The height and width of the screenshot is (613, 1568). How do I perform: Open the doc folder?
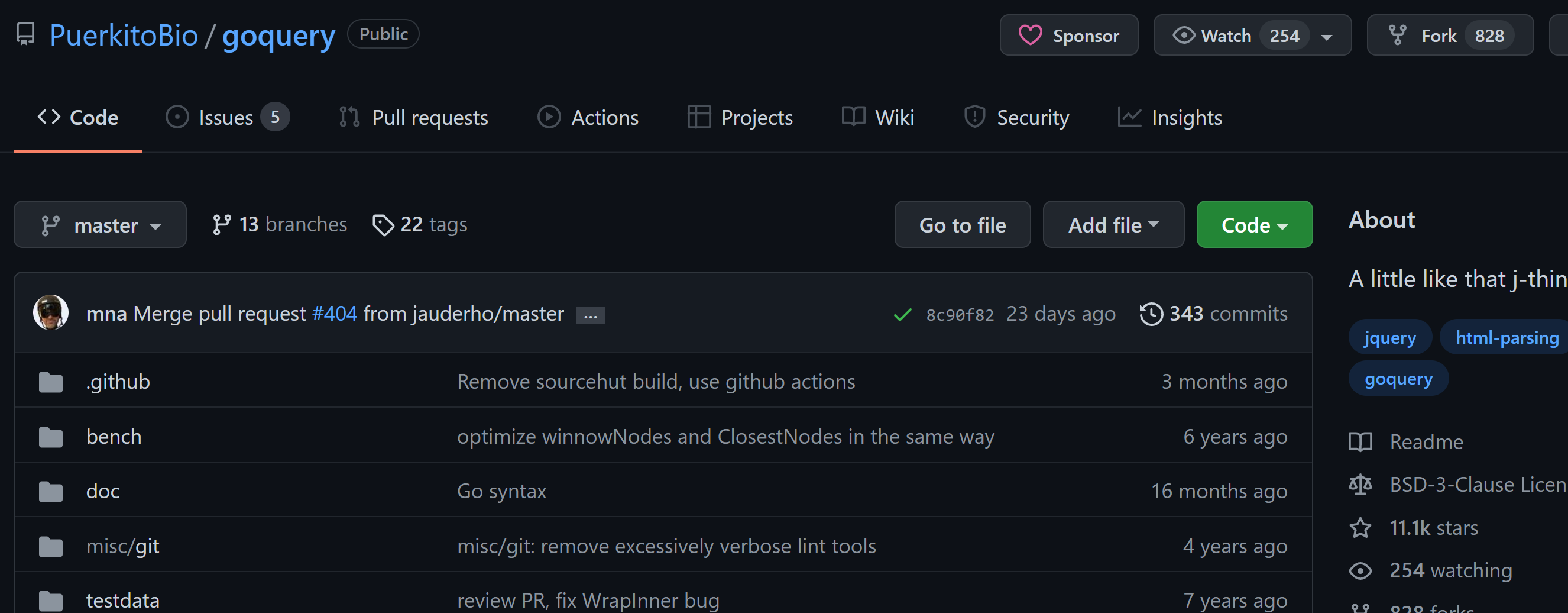[103, 491]
